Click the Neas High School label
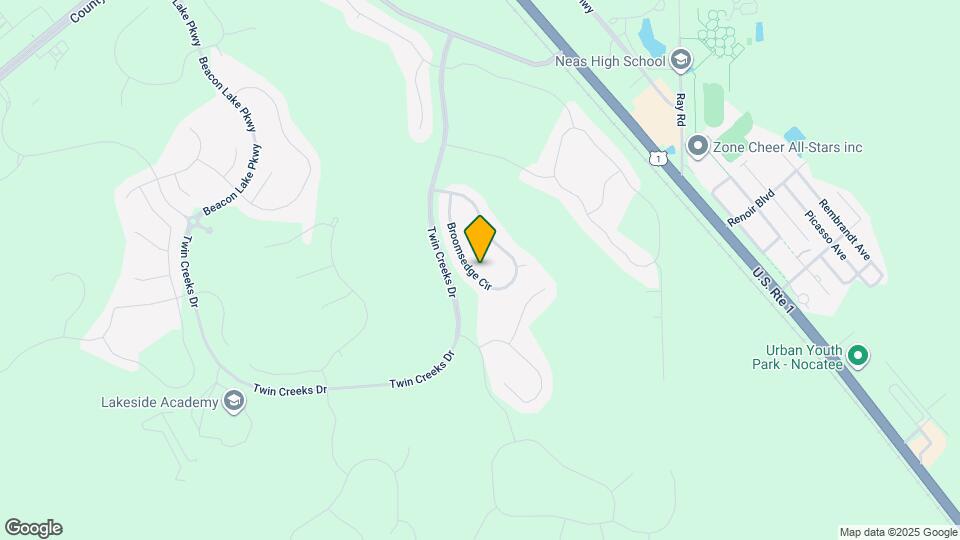 coord(610,61)
